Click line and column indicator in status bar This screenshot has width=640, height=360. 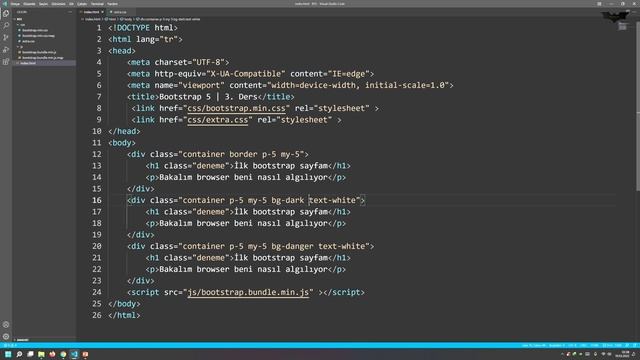(533, 345)
